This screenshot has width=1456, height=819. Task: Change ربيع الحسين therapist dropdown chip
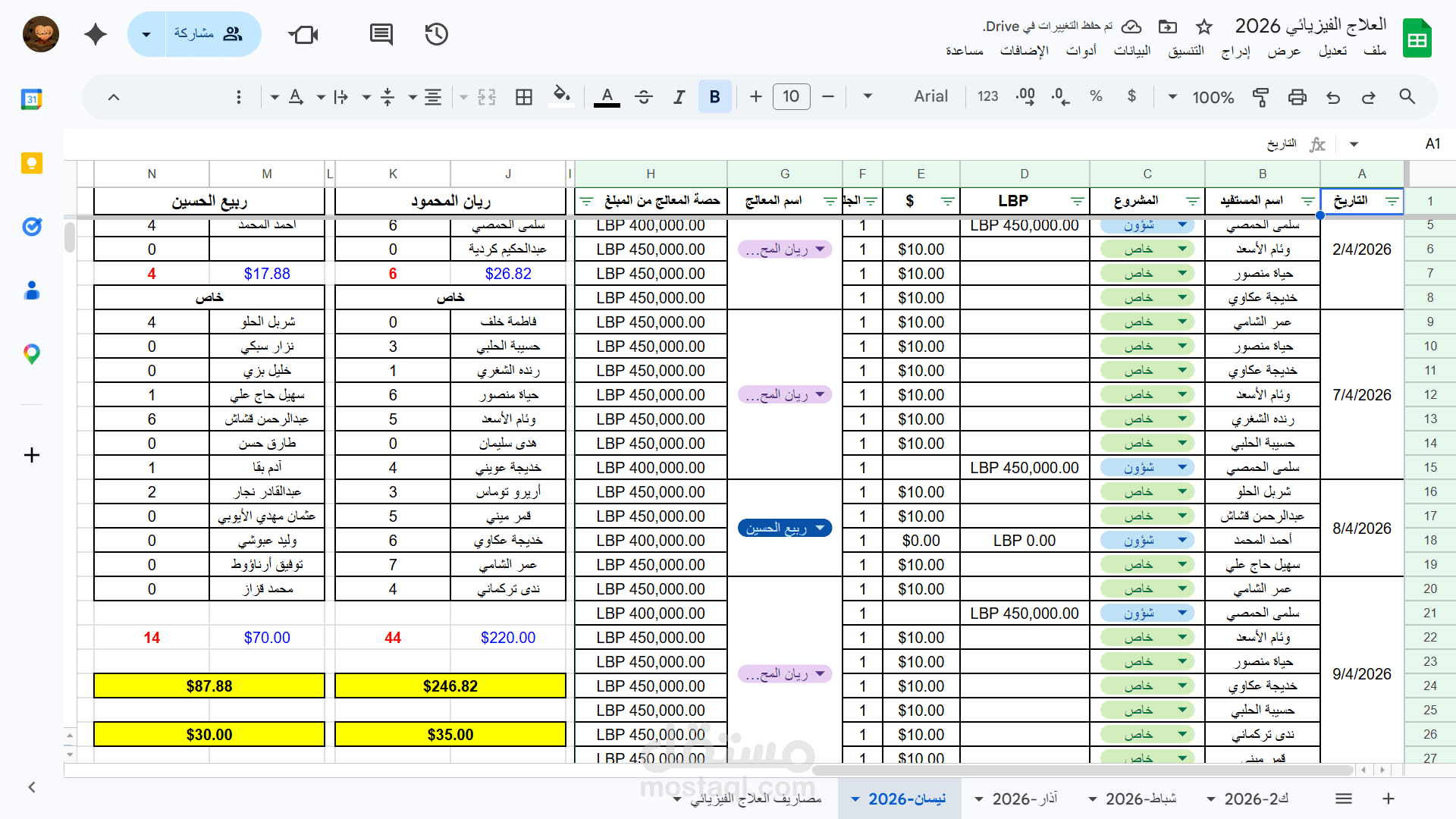785,528
